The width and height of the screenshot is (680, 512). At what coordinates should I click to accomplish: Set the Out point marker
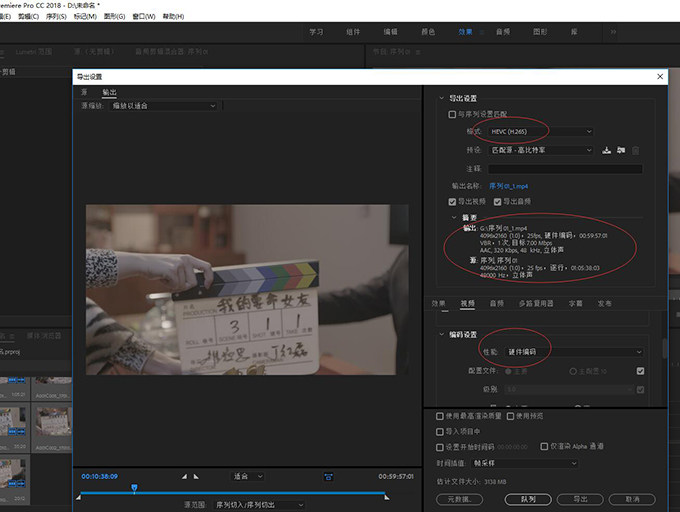point(196,476)
